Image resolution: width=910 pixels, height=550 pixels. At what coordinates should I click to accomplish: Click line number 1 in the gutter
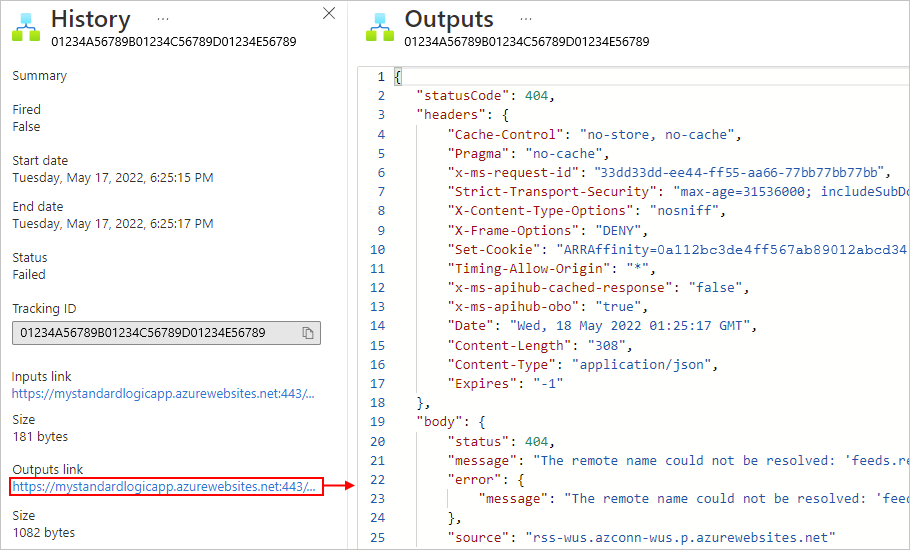coord(381,77)
